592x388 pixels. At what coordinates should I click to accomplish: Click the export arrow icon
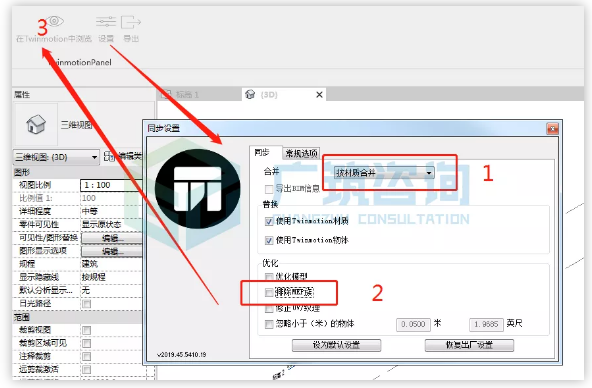click(131, 22)
